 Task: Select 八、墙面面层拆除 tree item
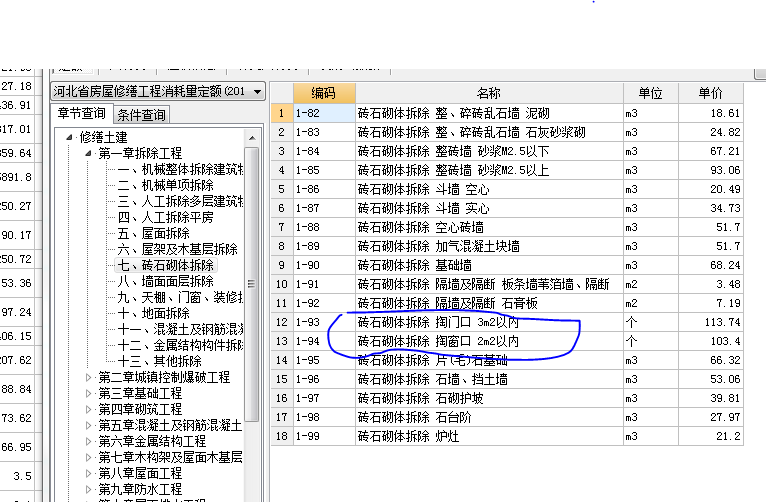click(166, 281)
